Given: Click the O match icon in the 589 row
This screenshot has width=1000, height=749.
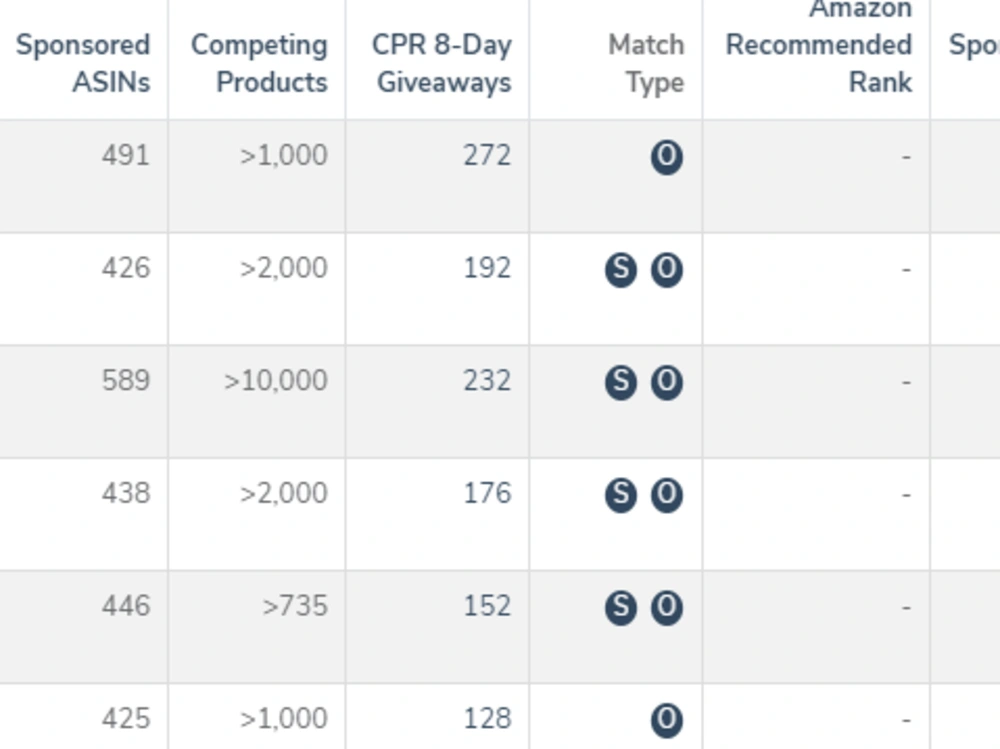Looking at the screenshot, I should coord(666,383).
